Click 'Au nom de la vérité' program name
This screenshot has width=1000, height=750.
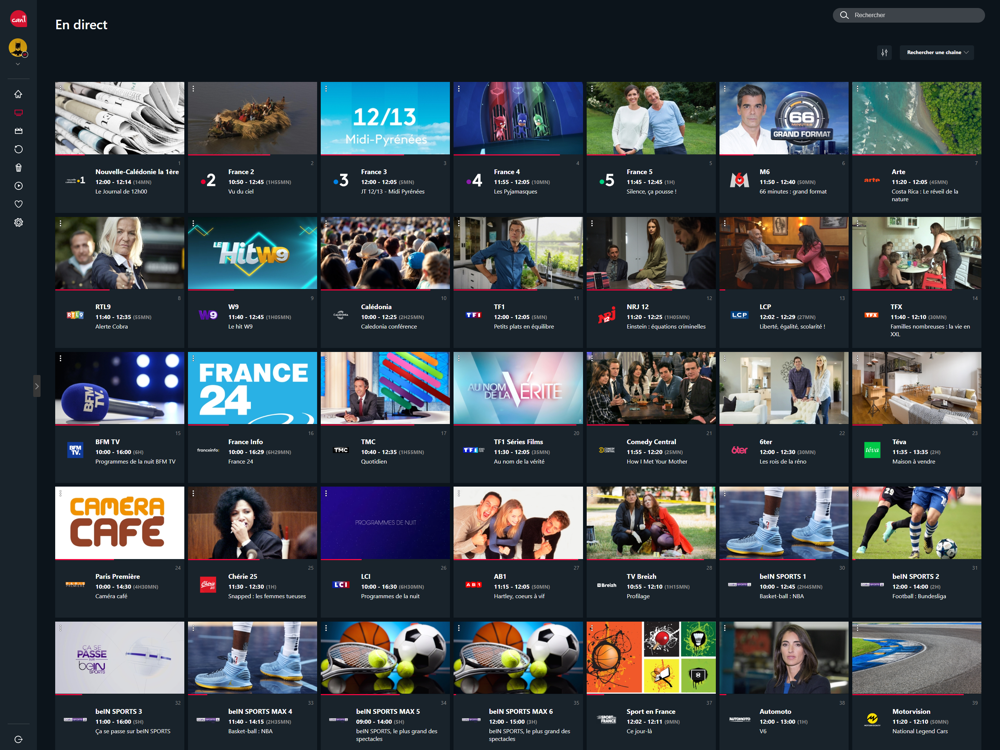[x=519, y=462]
